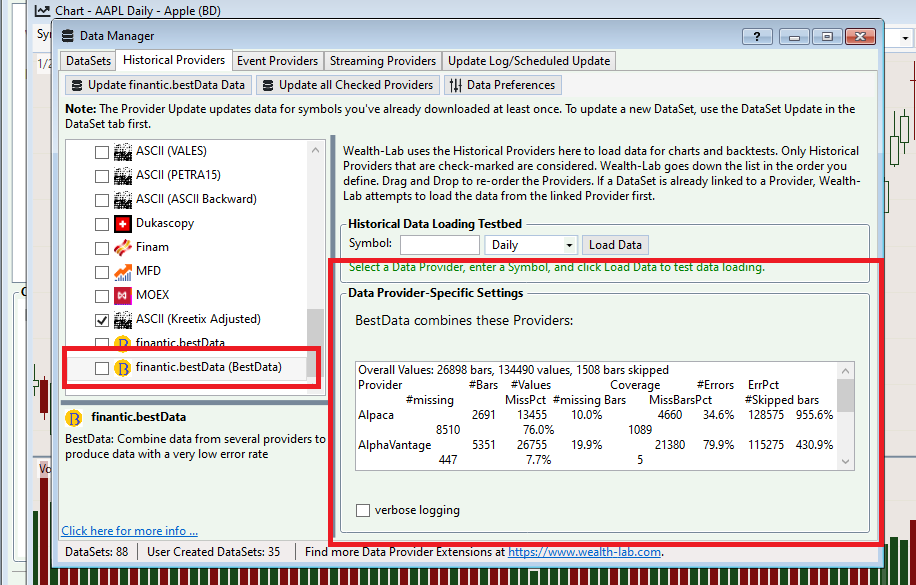Click the ASCII (Kreetix Adjusted) provider icon
916x585 pixels.
[x=123, y=319]
